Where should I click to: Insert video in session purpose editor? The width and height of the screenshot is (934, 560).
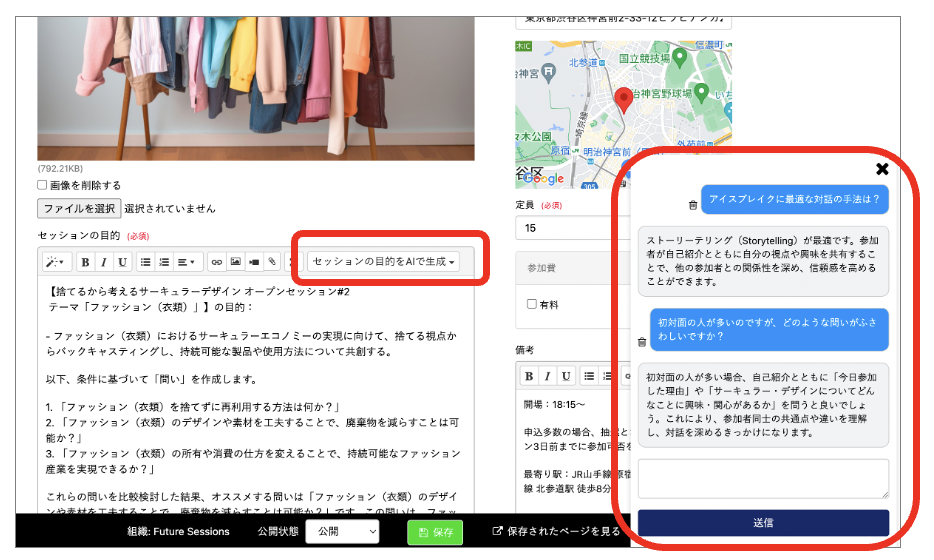[254, 262]
